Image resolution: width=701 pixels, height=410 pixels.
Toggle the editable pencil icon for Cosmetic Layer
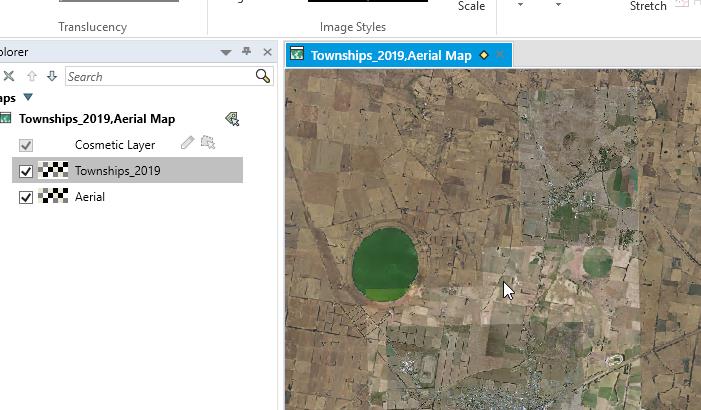tap(187, 143)
